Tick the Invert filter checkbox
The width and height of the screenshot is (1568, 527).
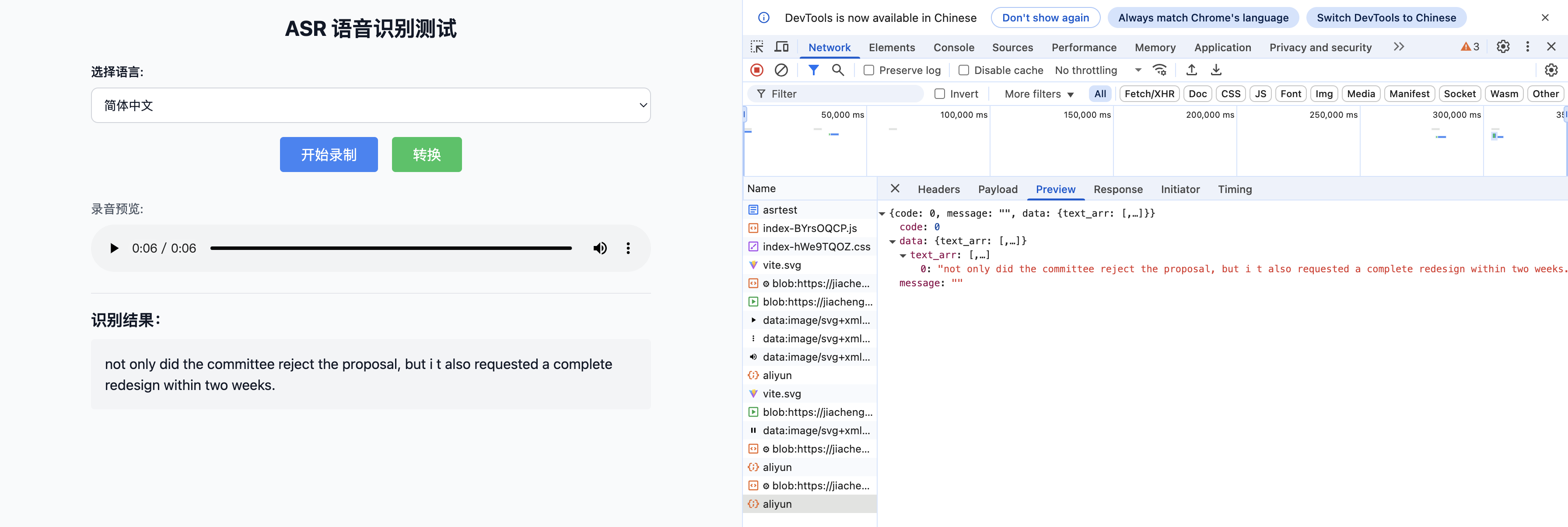[x=939, y=94]
